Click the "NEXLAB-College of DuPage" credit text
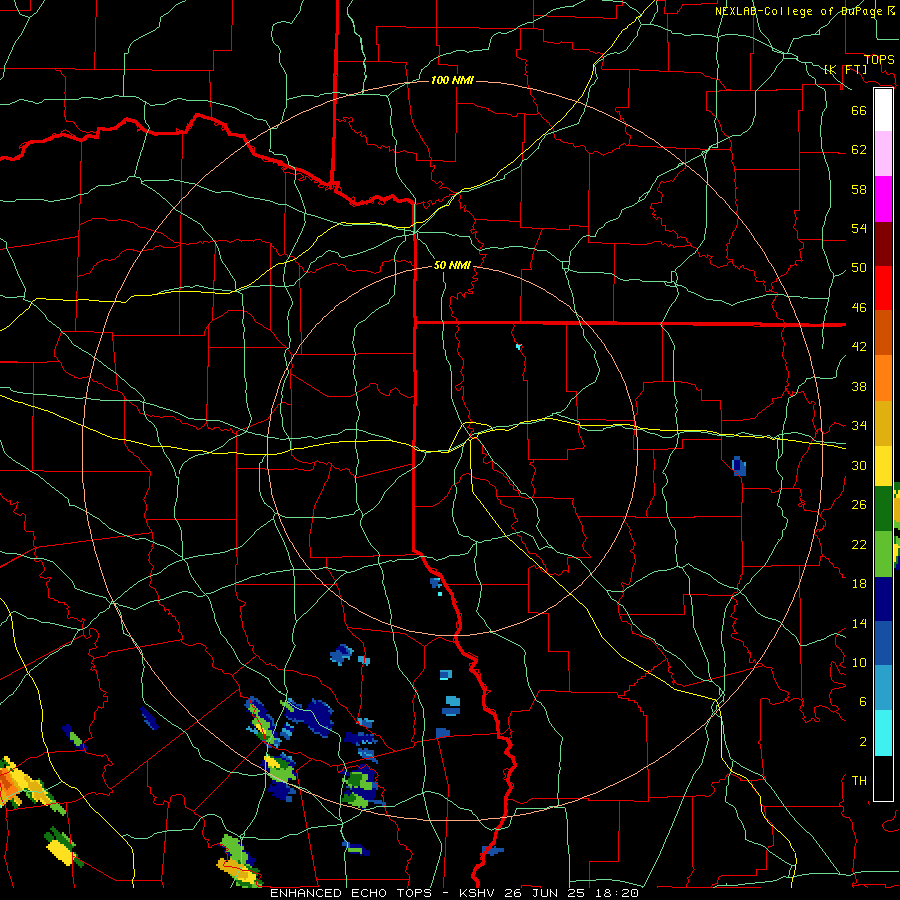Viewport: 900px width, 900px height. tap(799, 11)
